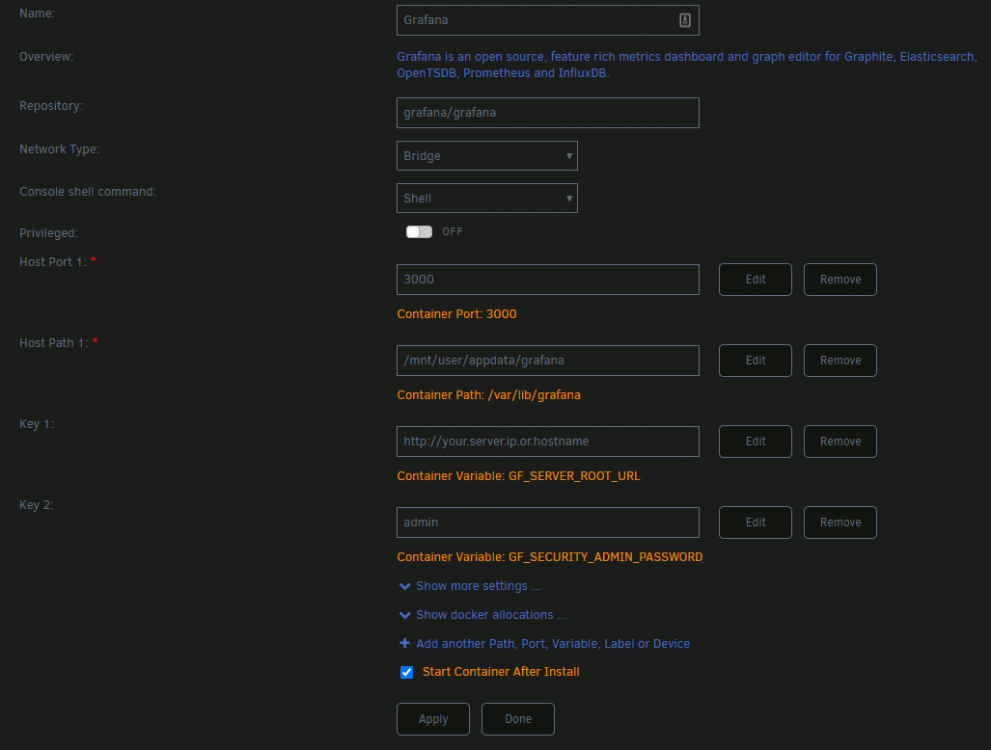Uncheck Start Container After Install
This screenshot has width=991, height=750.
(x=406, y=672)
